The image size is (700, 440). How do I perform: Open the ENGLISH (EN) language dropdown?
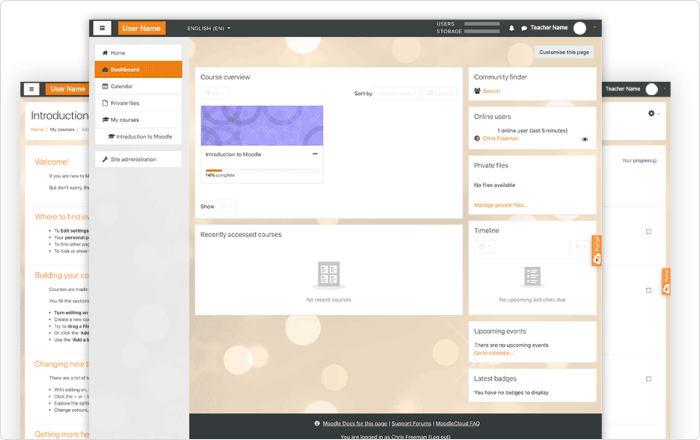coord(208,28)
